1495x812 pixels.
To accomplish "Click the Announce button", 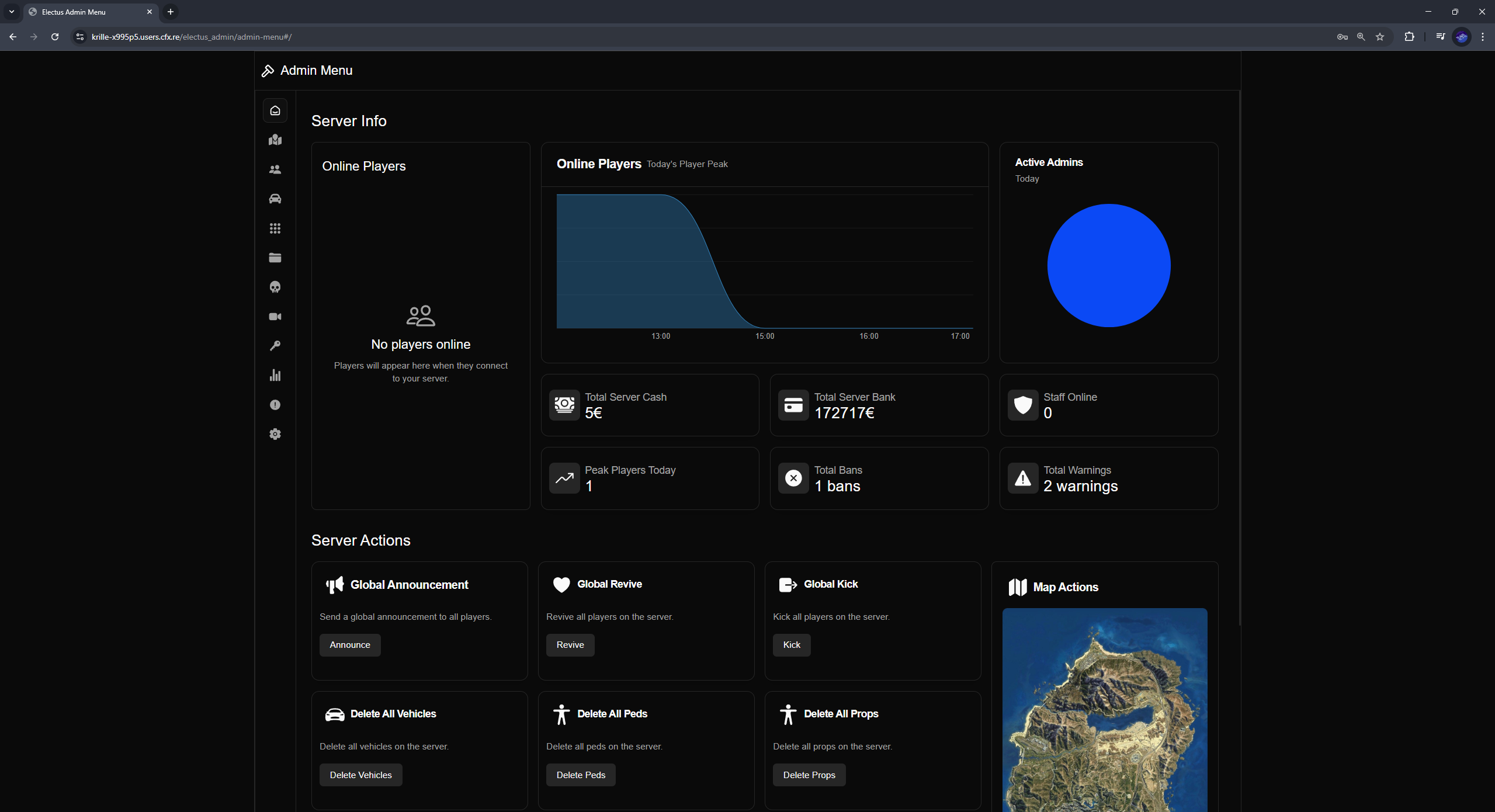I will (x=349, y=645).
